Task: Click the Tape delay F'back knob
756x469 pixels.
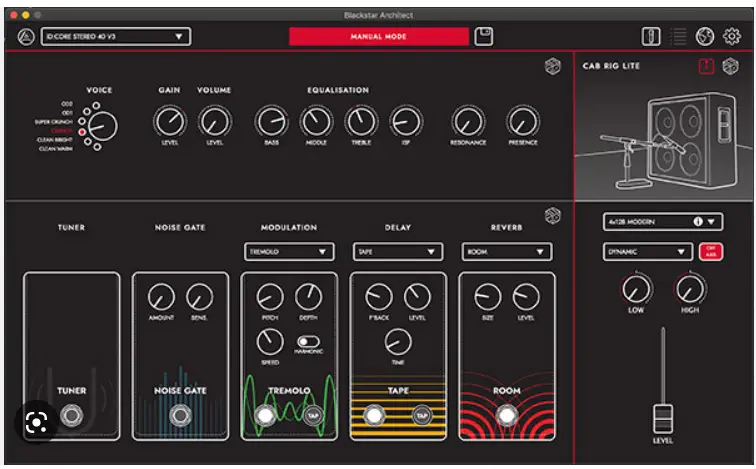Action: click(379, 297)
